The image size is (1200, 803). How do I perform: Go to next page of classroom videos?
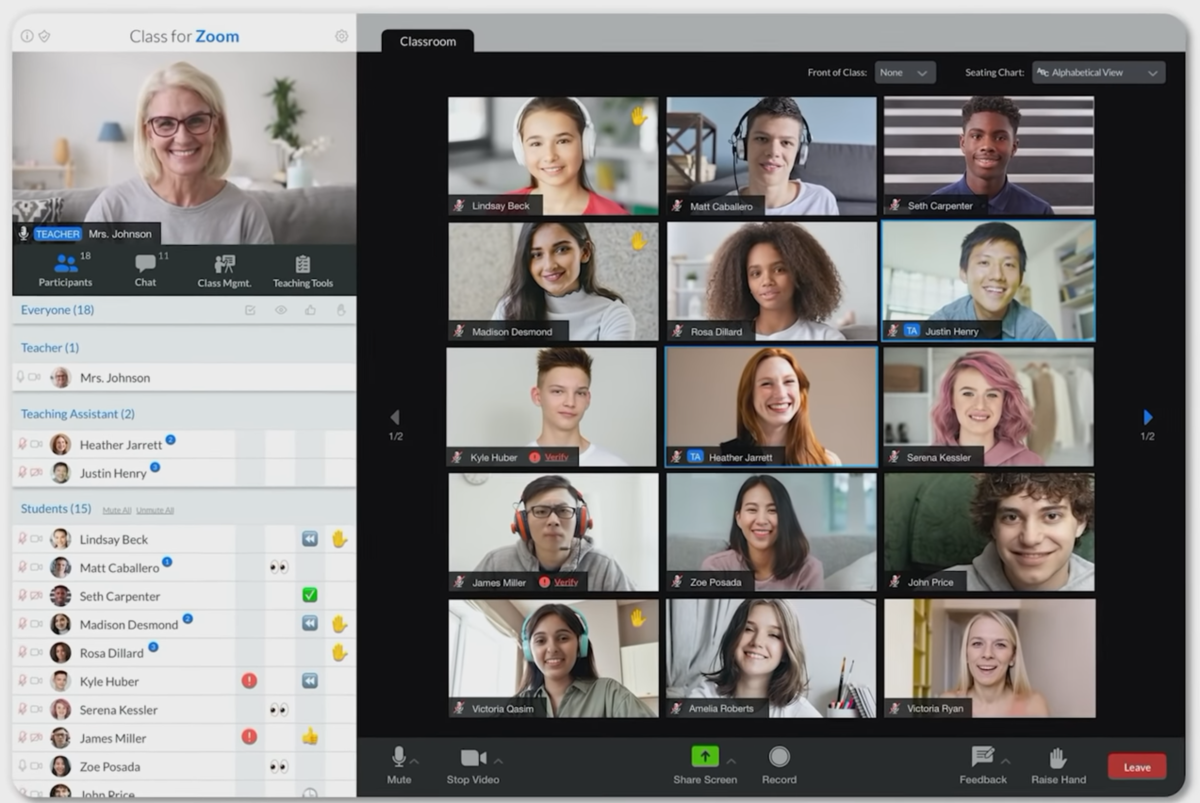(x=1147, y=417)
